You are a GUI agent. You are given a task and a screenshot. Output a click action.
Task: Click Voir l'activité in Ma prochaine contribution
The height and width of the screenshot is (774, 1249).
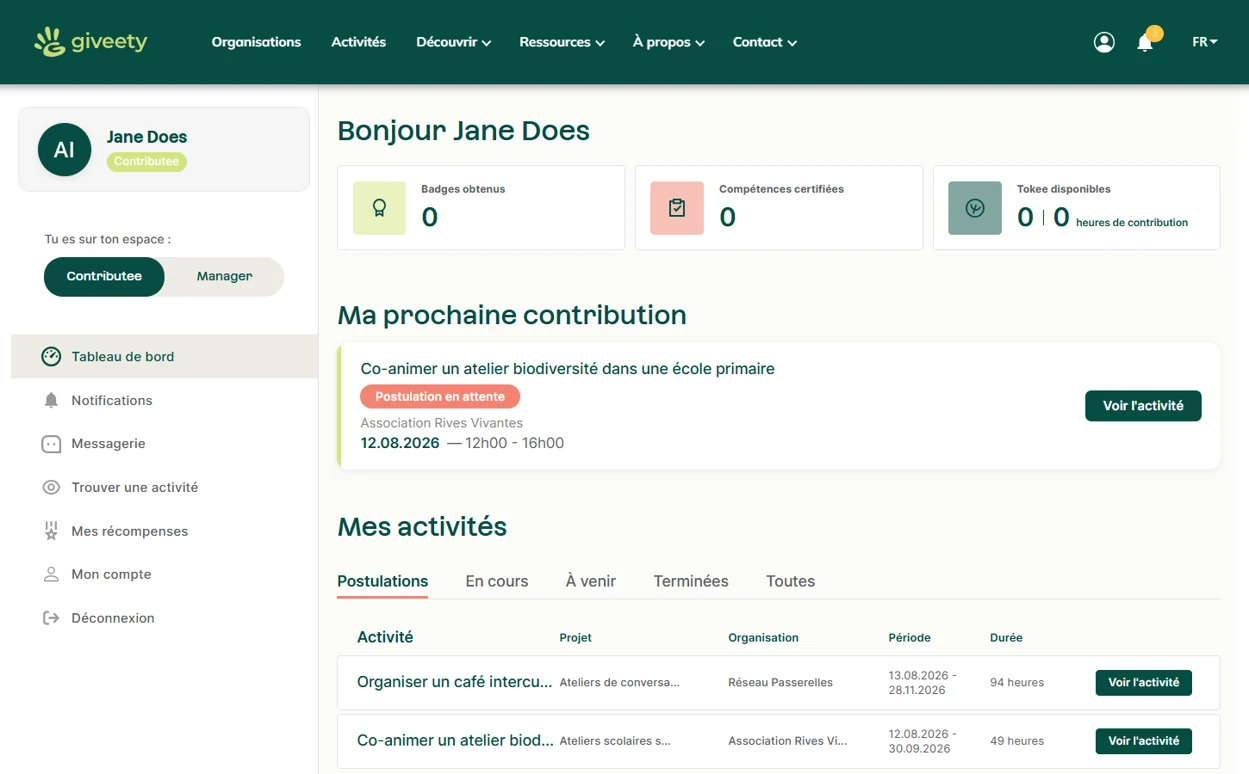coord(1143,406)
